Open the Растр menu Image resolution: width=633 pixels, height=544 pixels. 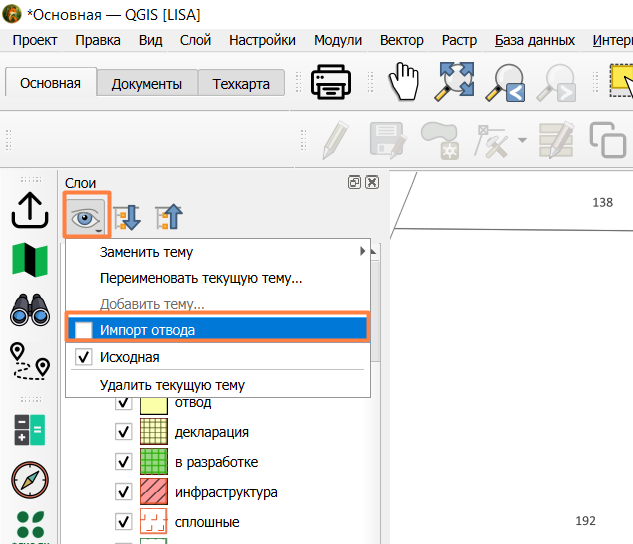459,40
